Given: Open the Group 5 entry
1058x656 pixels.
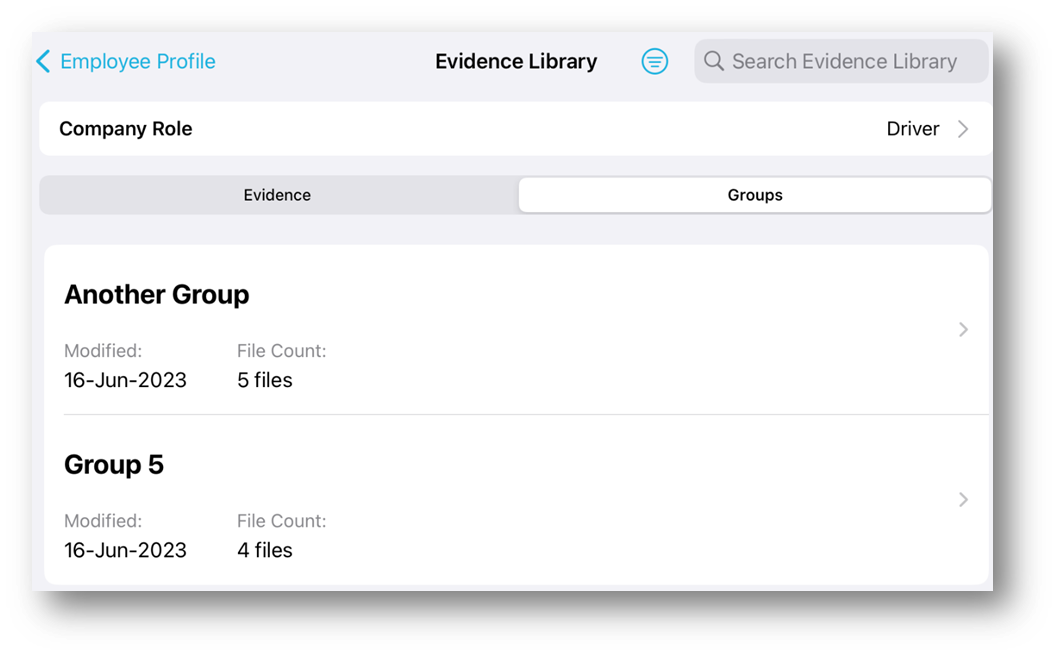Looking at the screenshot, I should 516,500.
